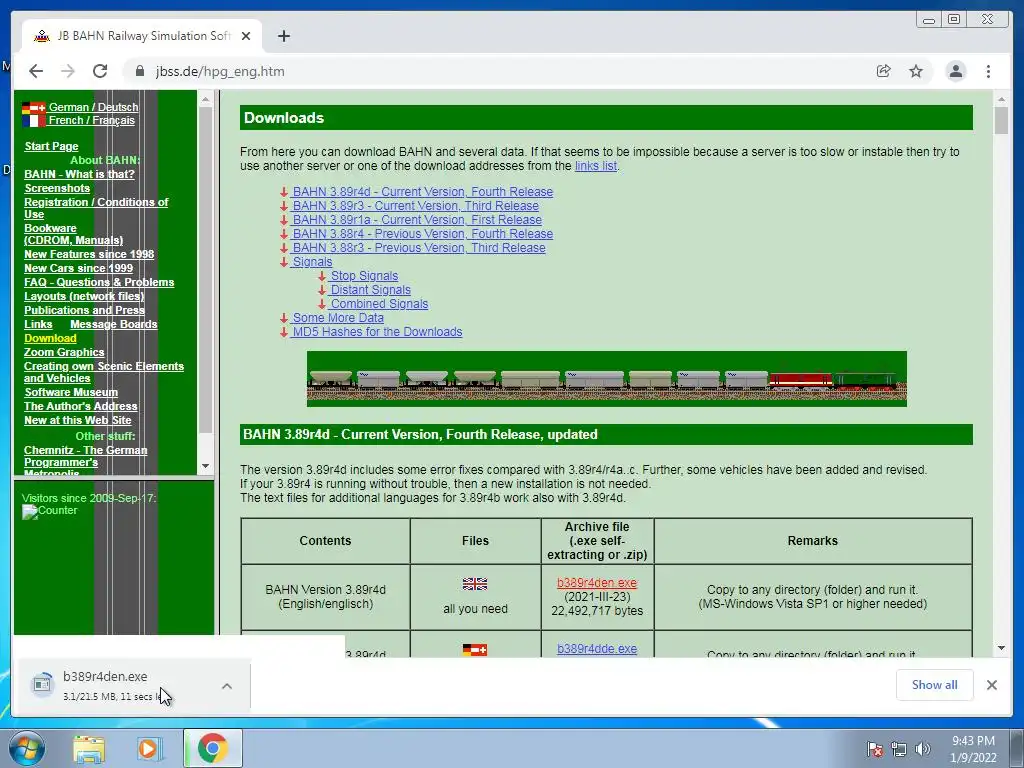
Task: Open Software Museum link
Action: 71,392
